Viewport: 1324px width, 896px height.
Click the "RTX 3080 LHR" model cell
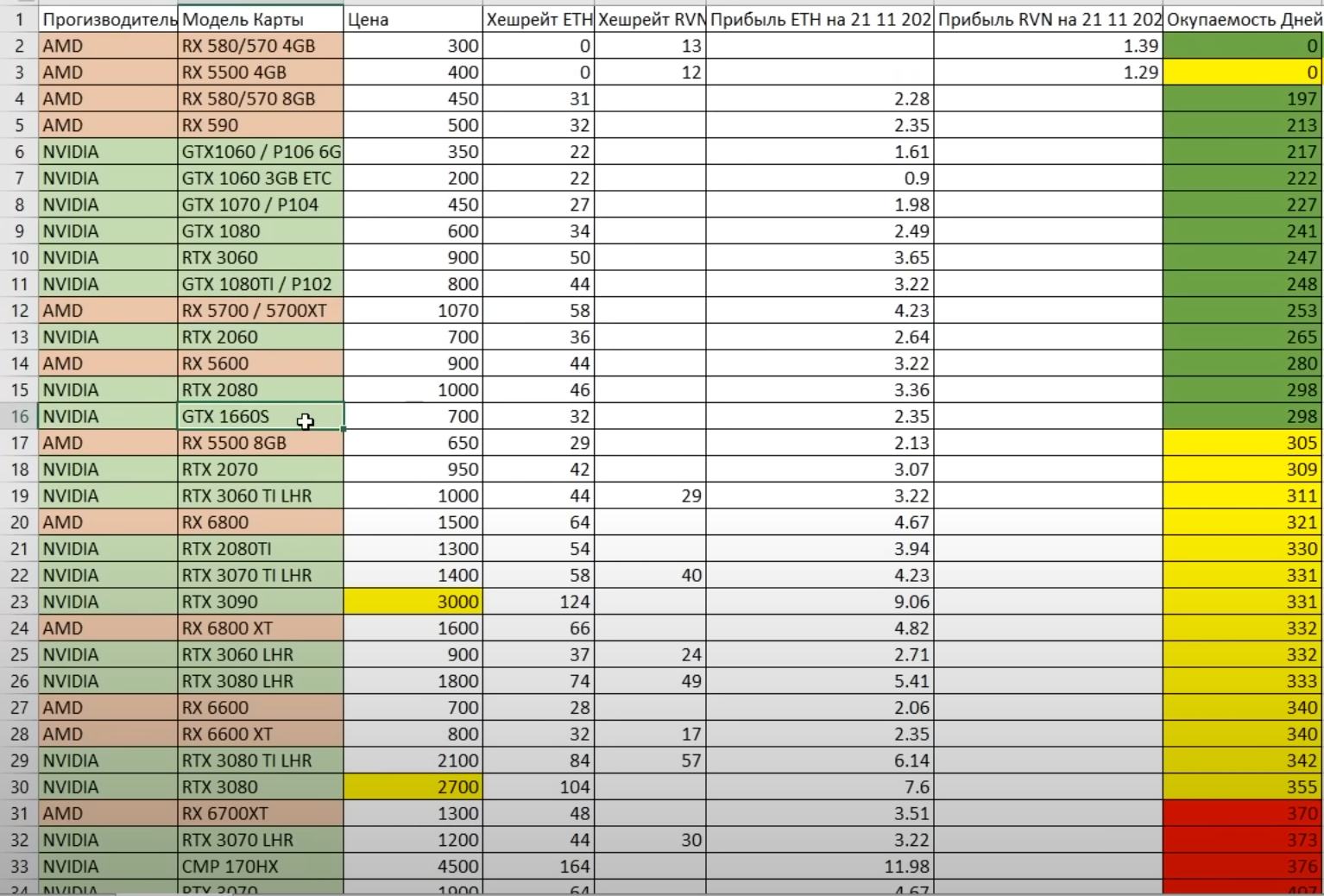point(261,681)
